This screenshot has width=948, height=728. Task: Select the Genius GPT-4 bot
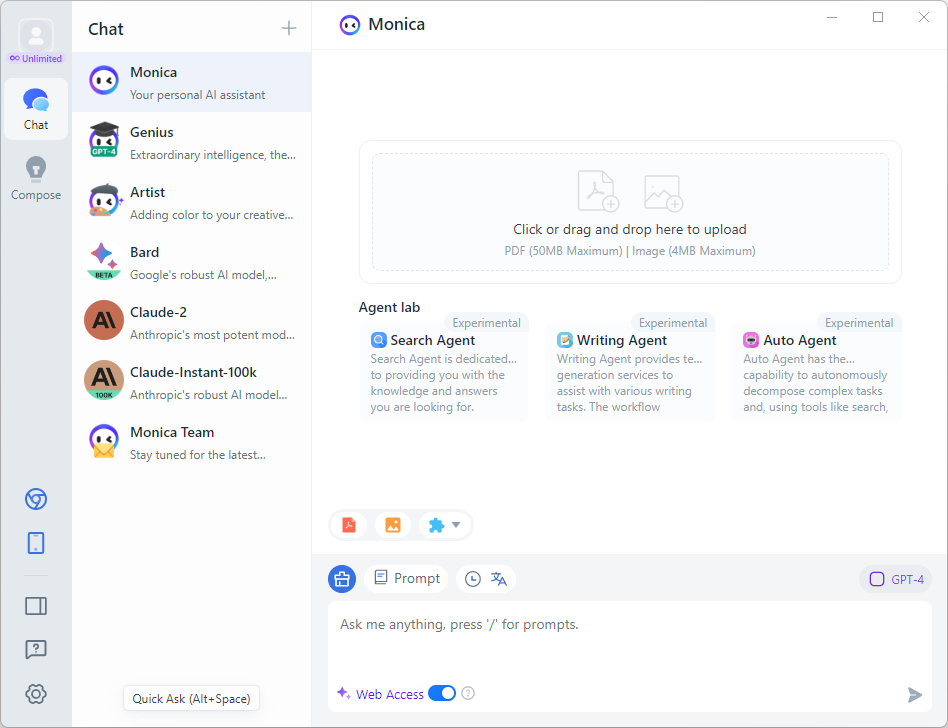[x=192, y=142]
